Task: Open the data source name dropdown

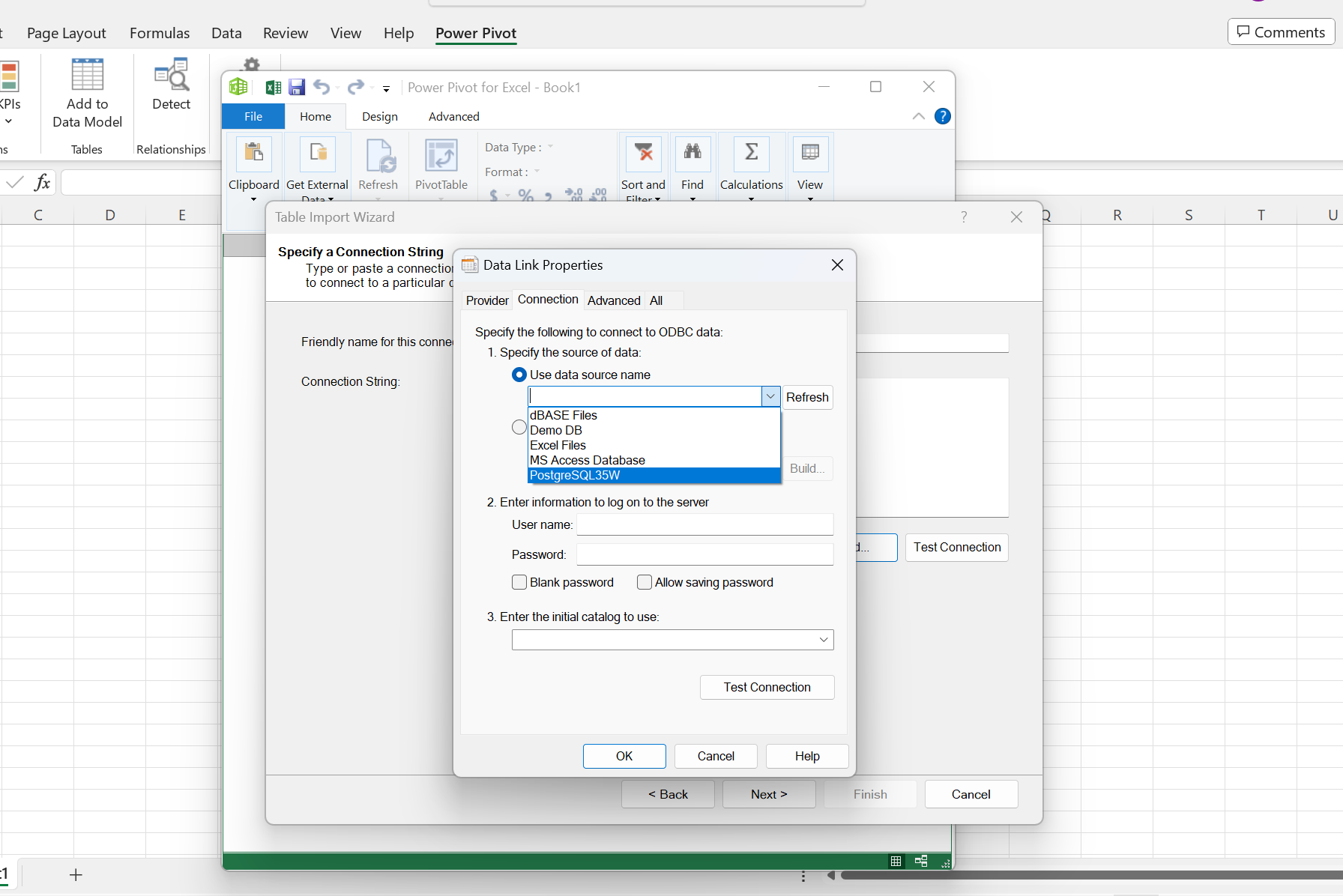Action: click(770, 396)
